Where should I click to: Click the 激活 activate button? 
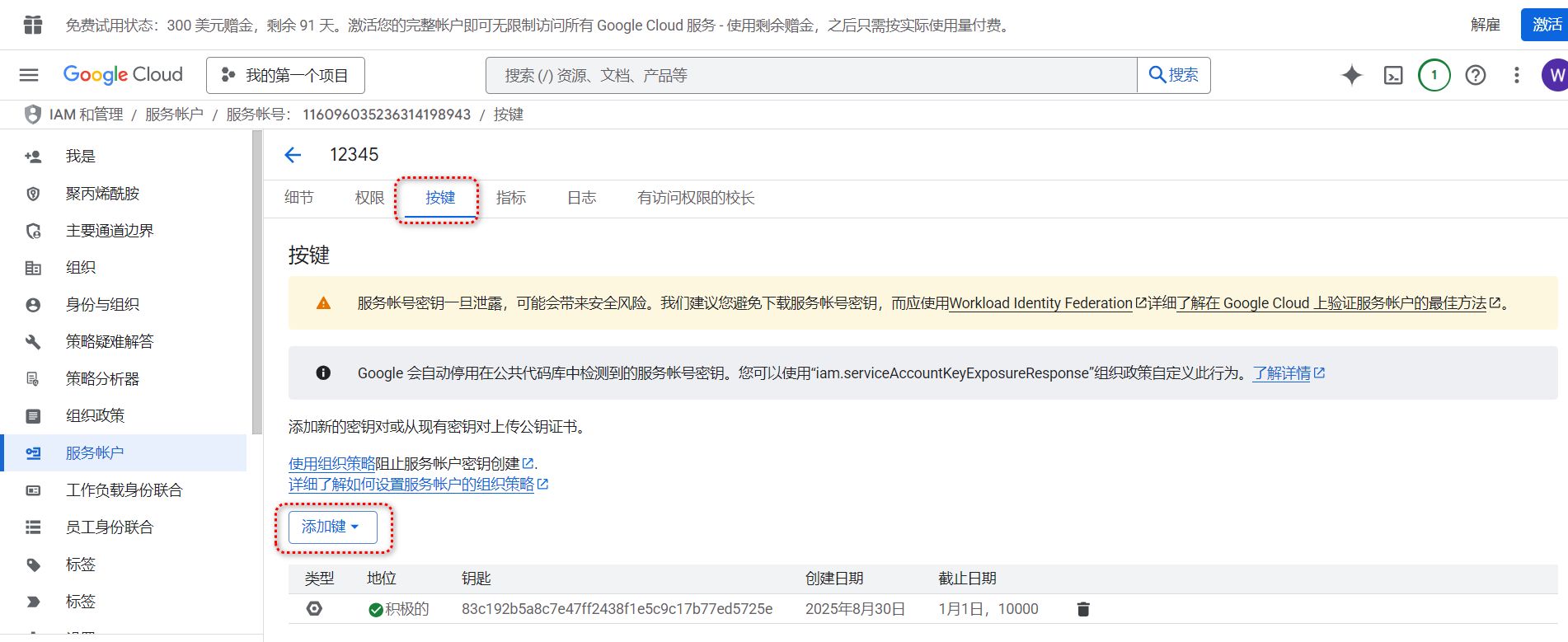click(x=1545, y=25)
